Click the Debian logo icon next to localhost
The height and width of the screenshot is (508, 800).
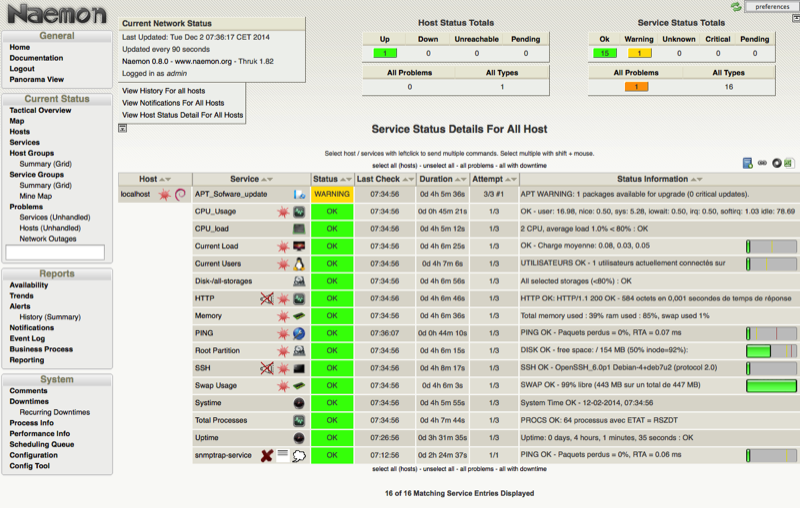click(181, 194)
